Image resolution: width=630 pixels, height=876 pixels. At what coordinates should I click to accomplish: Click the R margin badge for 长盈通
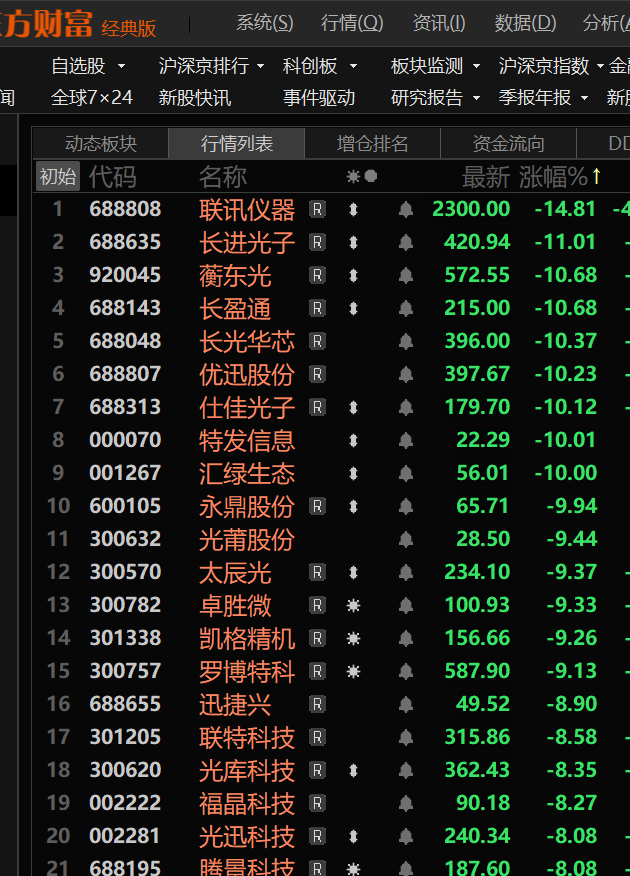pos(317,308)
